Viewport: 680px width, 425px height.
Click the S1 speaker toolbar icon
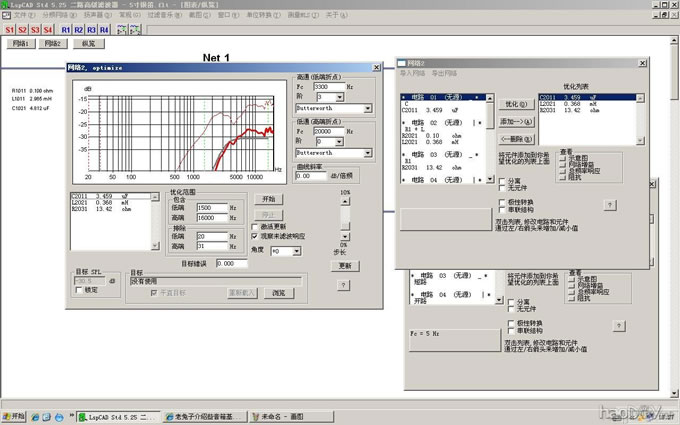coord(10,30)
